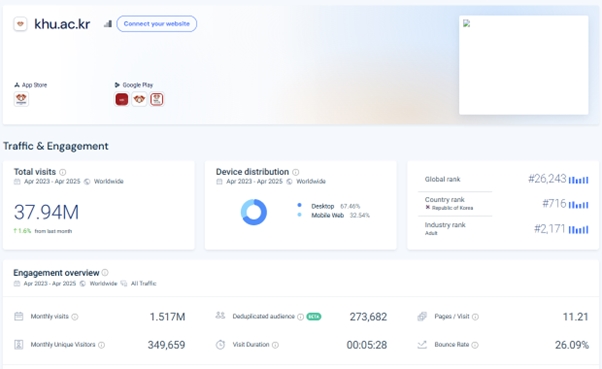Click the Adult industry label
The image size is (602, 369).
point(431,233)
